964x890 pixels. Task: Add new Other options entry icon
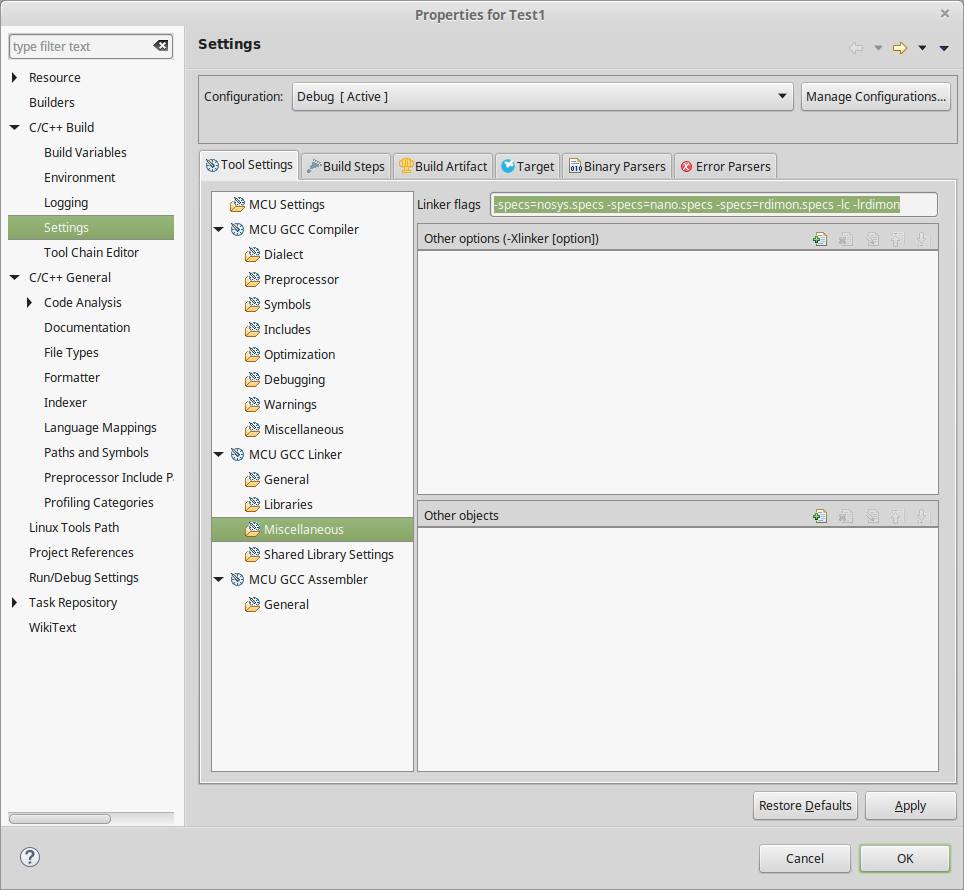coord(820,239)
